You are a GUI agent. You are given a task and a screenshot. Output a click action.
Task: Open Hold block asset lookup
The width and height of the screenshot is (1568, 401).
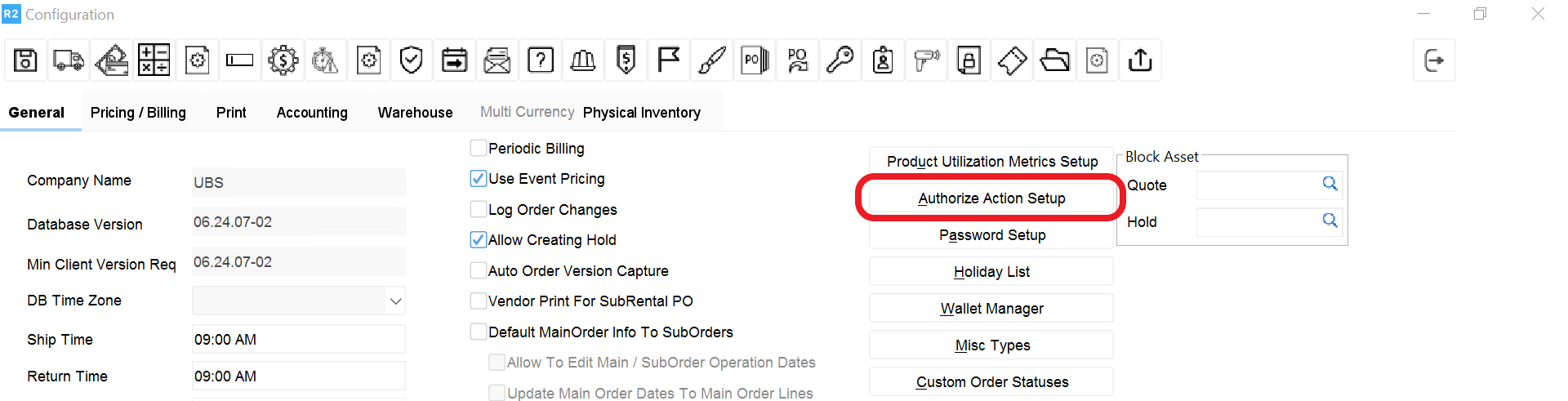click(x=1330, y=221)
